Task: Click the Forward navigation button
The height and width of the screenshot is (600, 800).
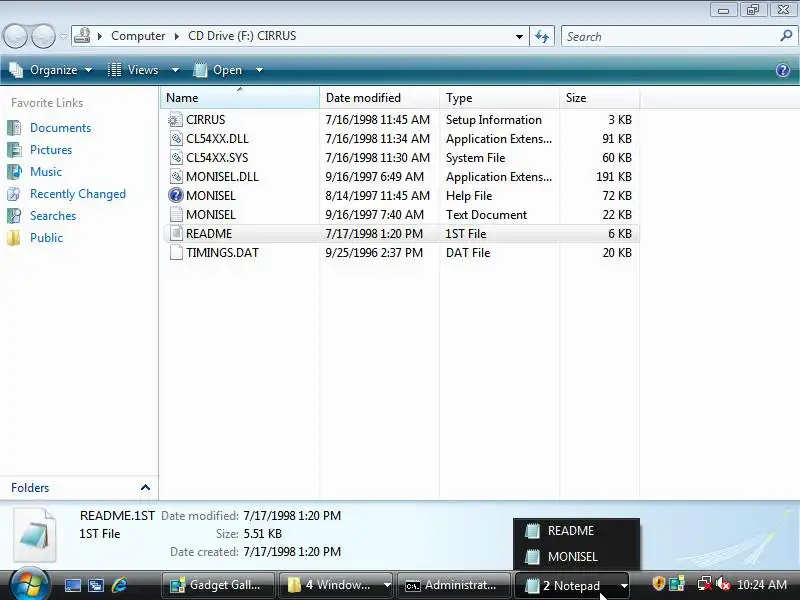Action: point(43,37)
